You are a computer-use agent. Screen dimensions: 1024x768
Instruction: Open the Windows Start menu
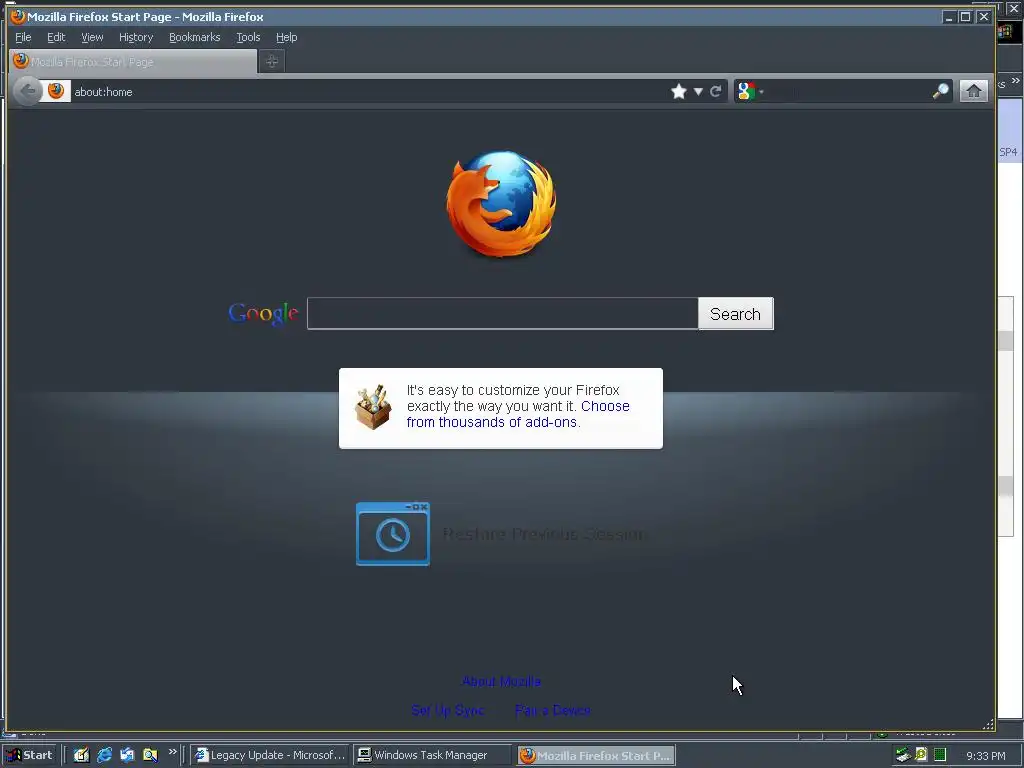pyautogui.click(x=30, y=755)
